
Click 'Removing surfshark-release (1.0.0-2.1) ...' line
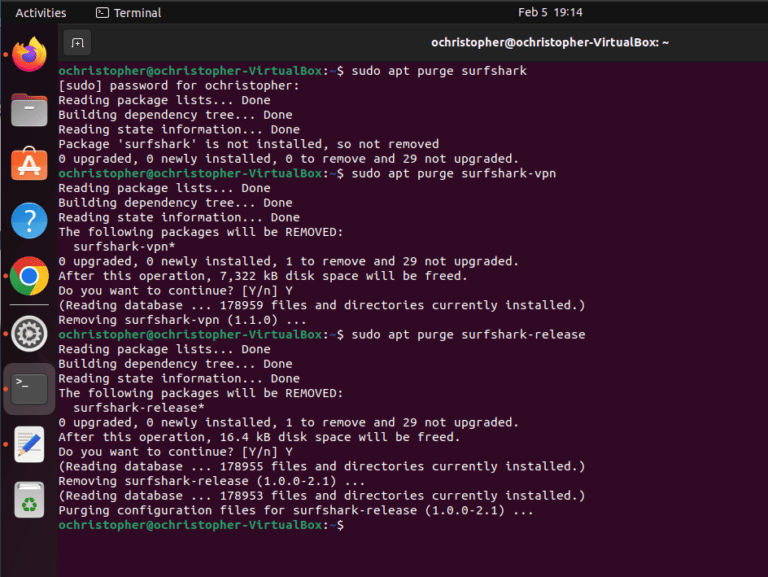[x=212, y=481]
